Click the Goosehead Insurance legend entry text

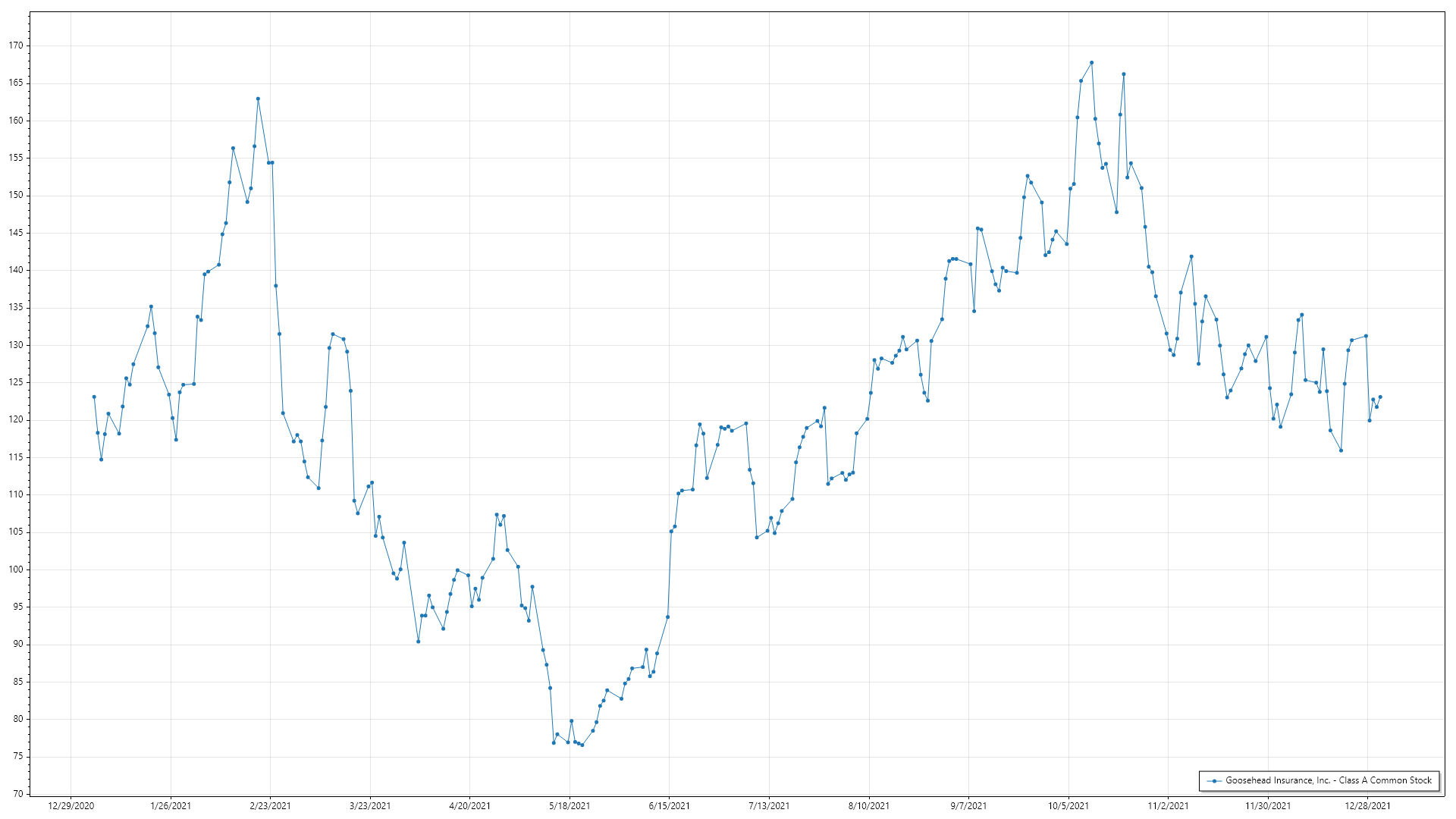pyautogui.click(x=1328, y=780)
